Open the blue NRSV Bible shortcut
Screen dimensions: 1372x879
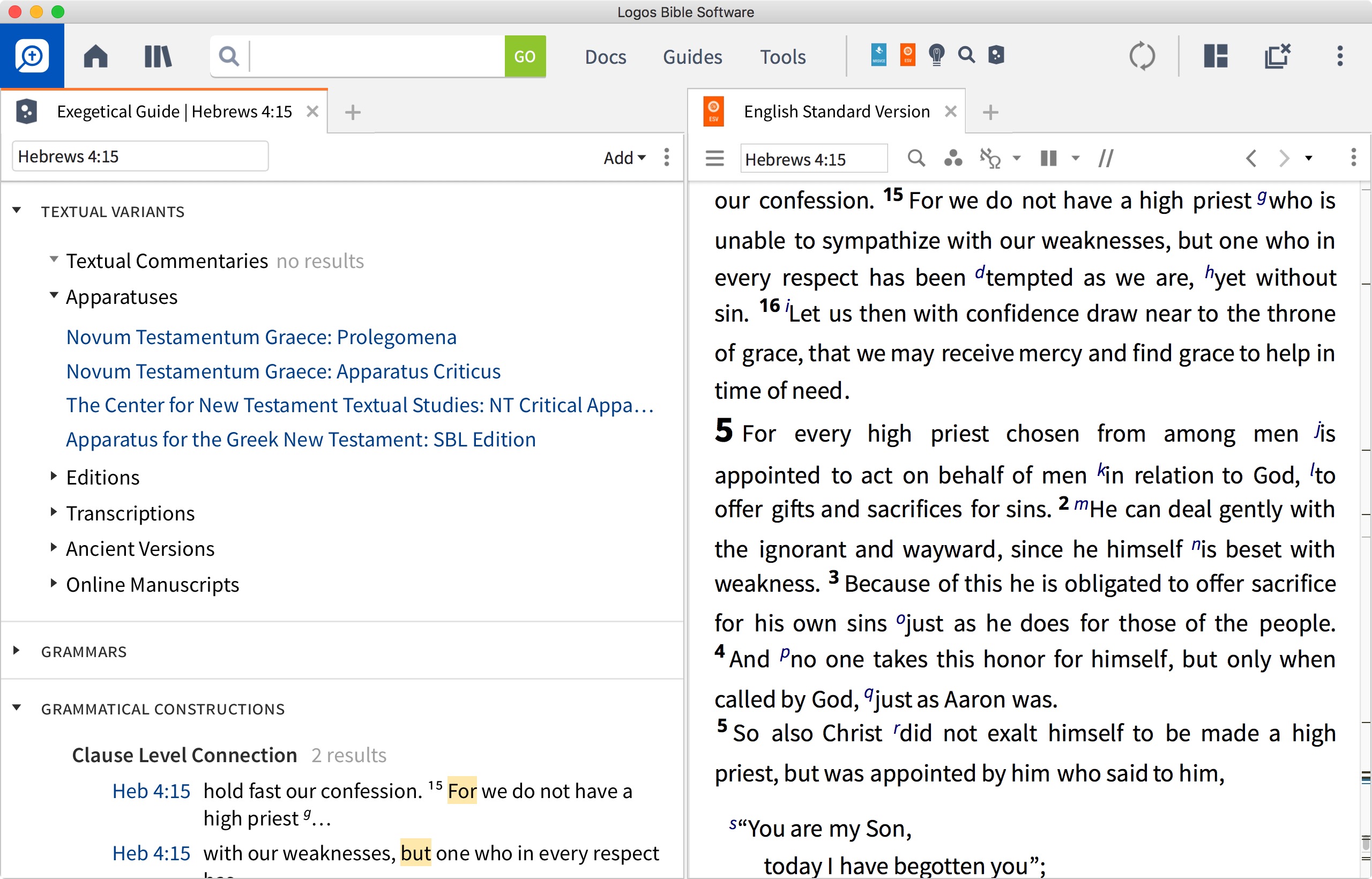click(x=878, y=55)
